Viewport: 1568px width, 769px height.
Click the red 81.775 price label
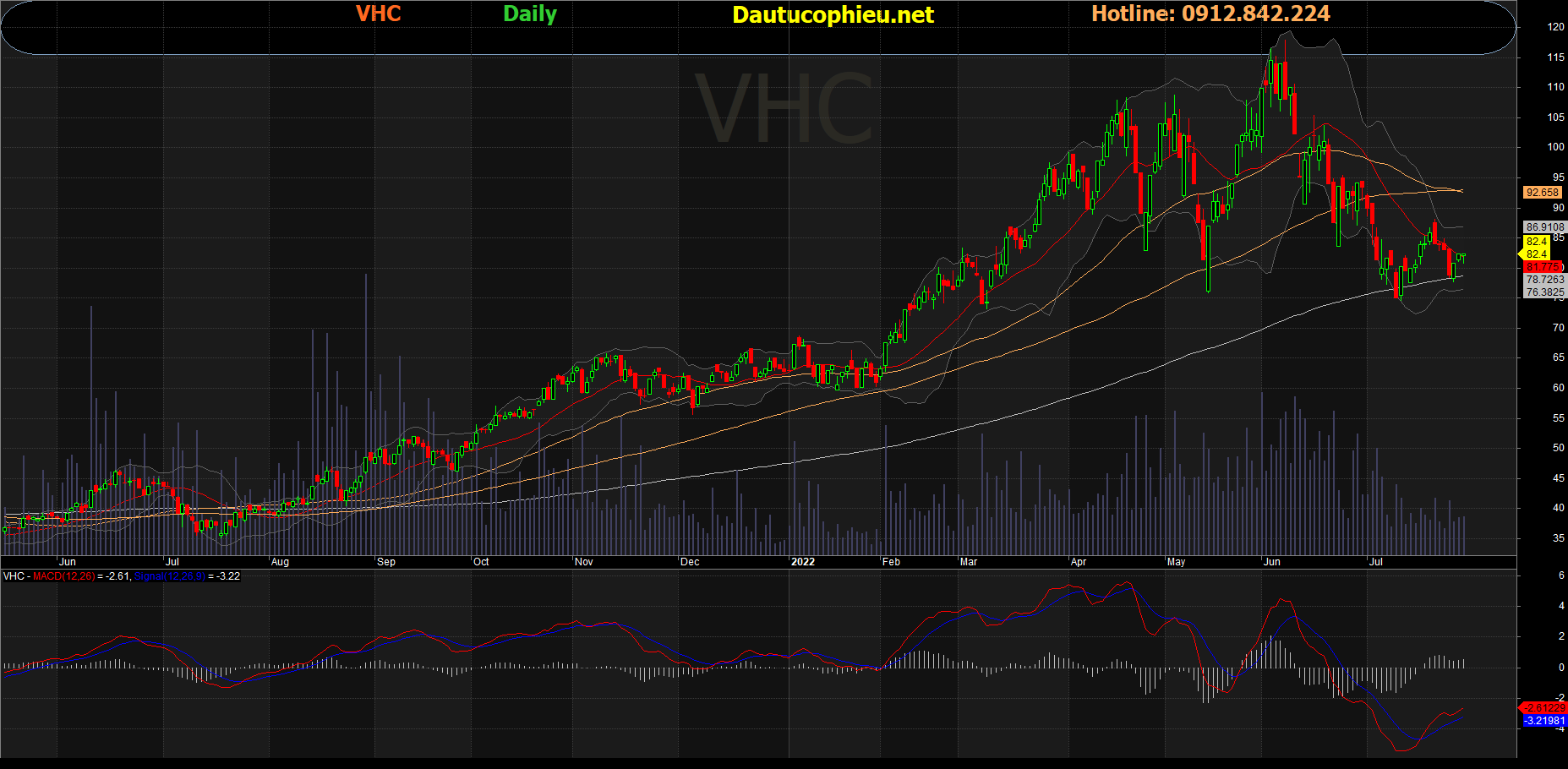click(x=1542, y=267)
